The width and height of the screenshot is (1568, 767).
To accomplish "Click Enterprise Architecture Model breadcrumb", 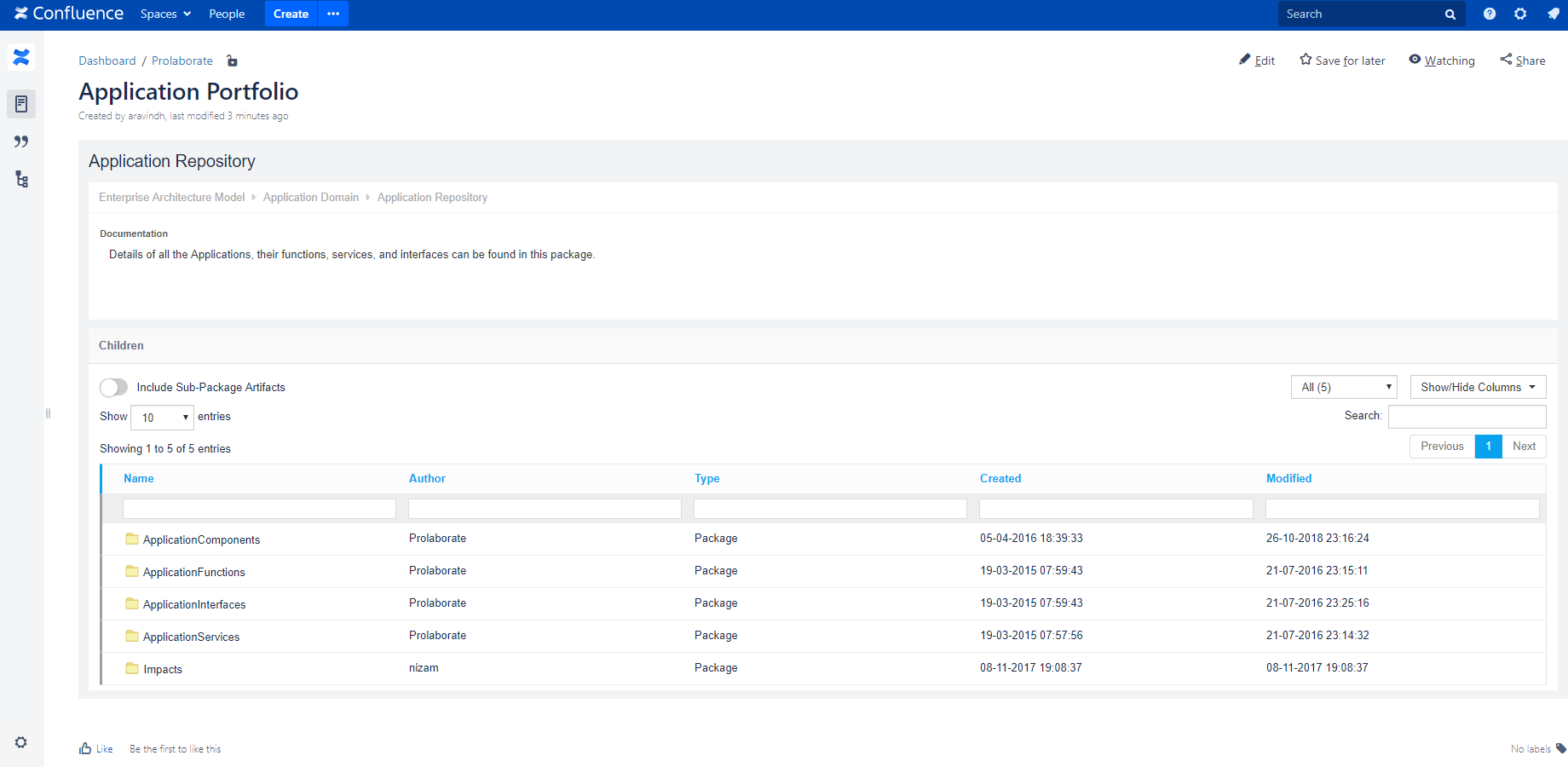I will 171,197.
